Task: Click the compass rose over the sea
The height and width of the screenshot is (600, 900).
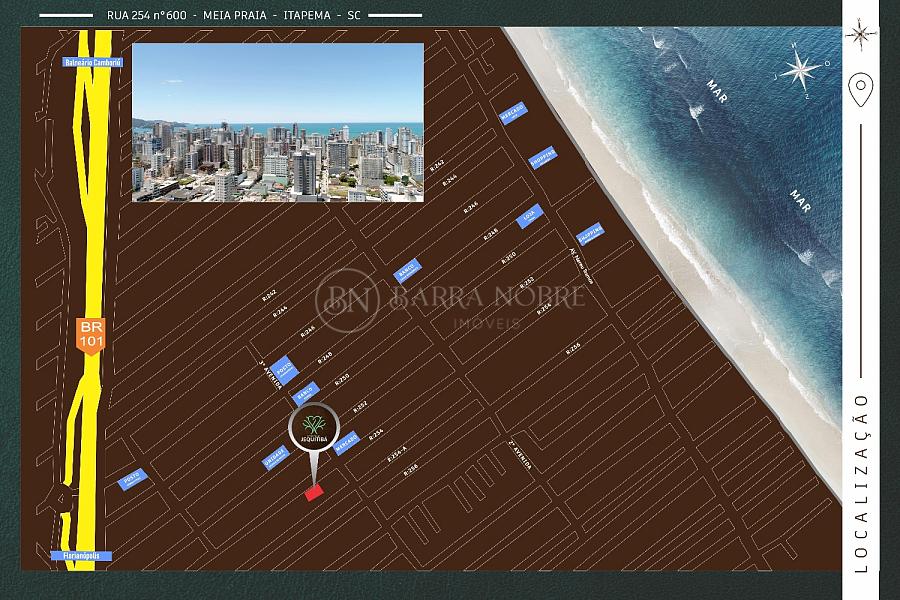Action: tap(800, 69)
